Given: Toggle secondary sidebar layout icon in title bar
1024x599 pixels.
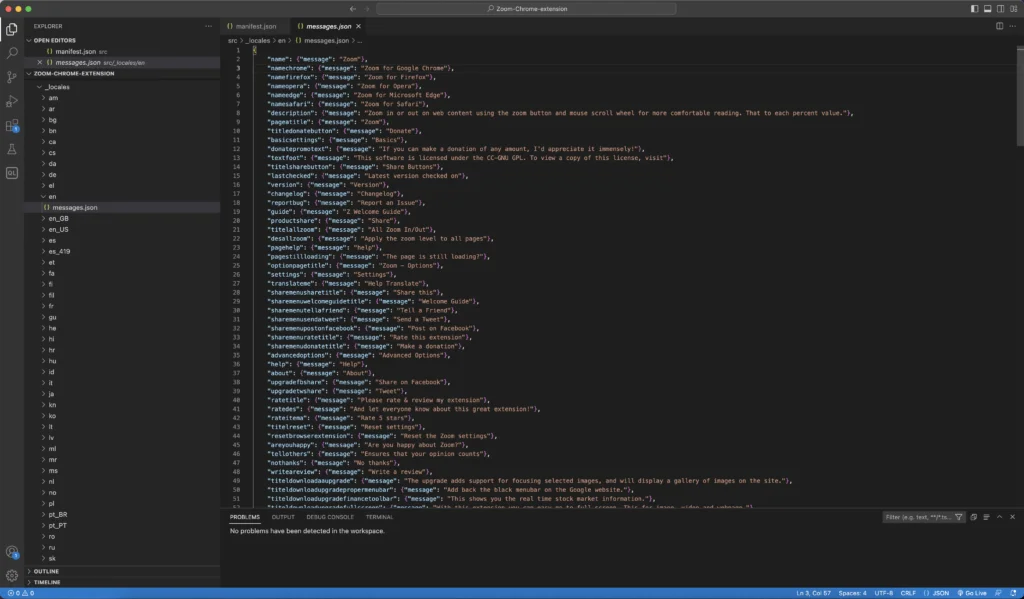Looking at the screenshot, I should (x=1000, y=8).
